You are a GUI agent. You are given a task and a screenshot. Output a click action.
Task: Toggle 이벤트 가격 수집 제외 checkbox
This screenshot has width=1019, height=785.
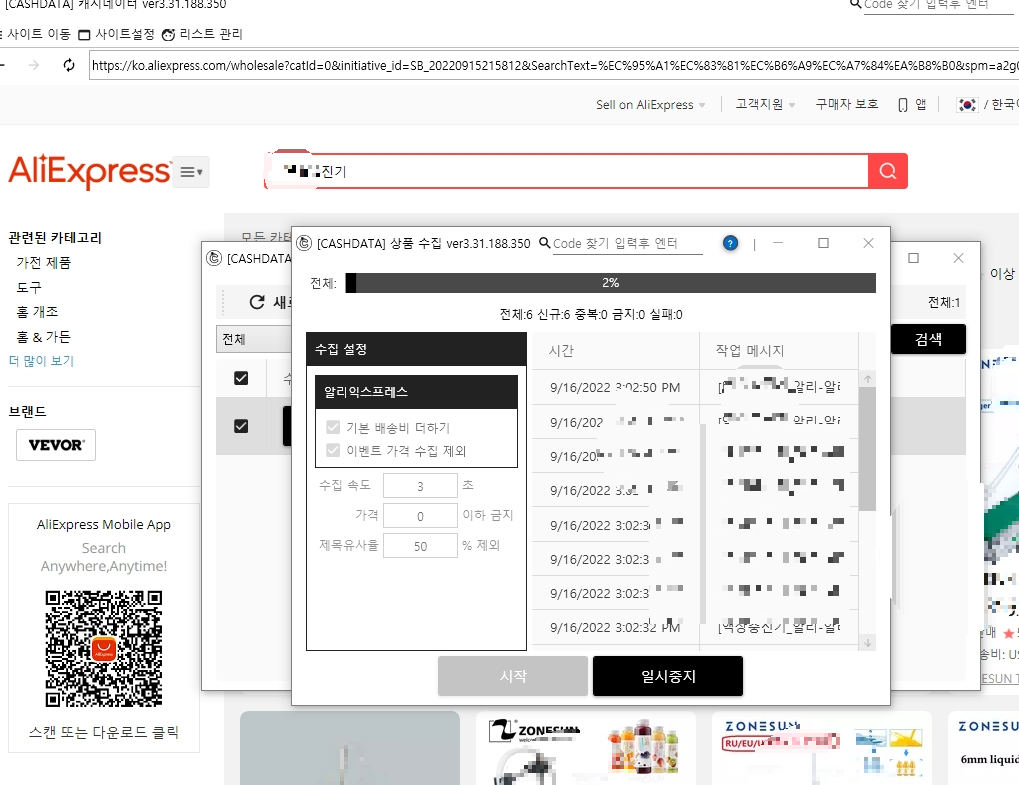pos(333,450)
